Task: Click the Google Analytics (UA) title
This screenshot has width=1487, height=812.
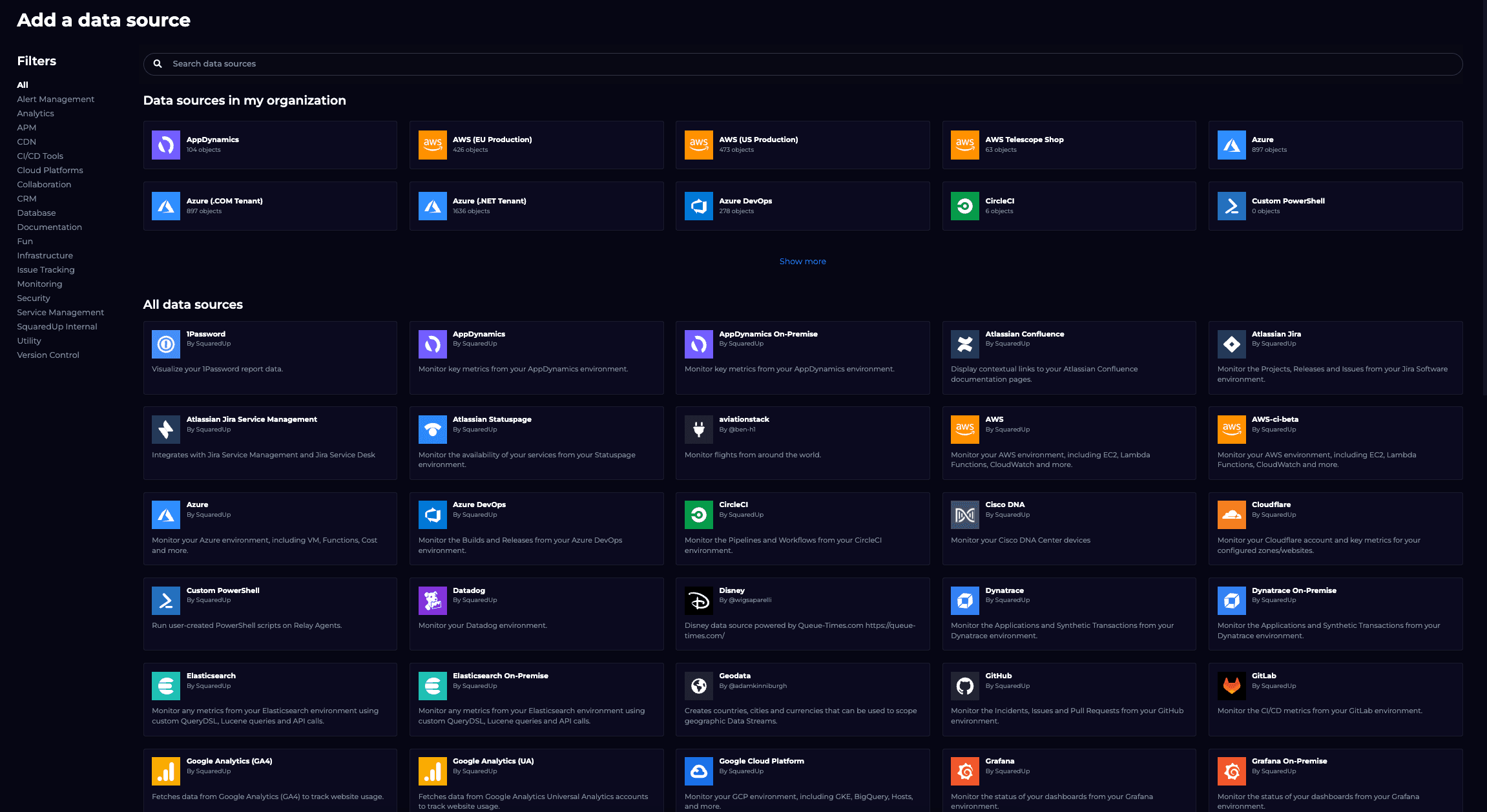Action: (493, 761)
